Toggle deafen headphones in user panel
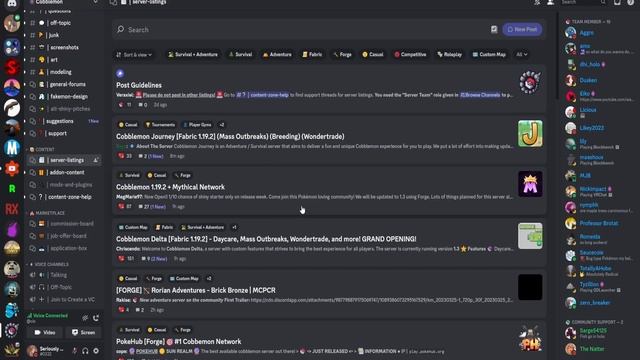 tap(85, 351)
